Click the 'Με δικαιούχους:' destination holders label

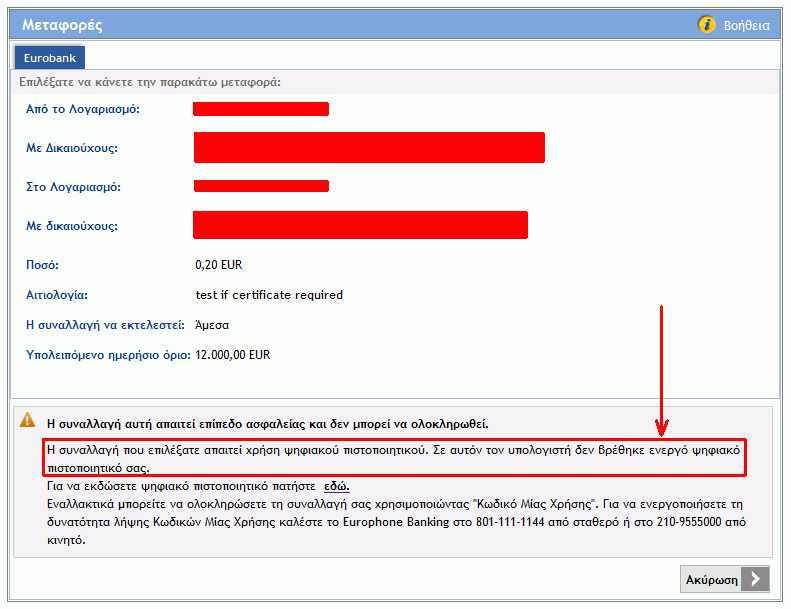pyautogui.click(x=72, y=226)
